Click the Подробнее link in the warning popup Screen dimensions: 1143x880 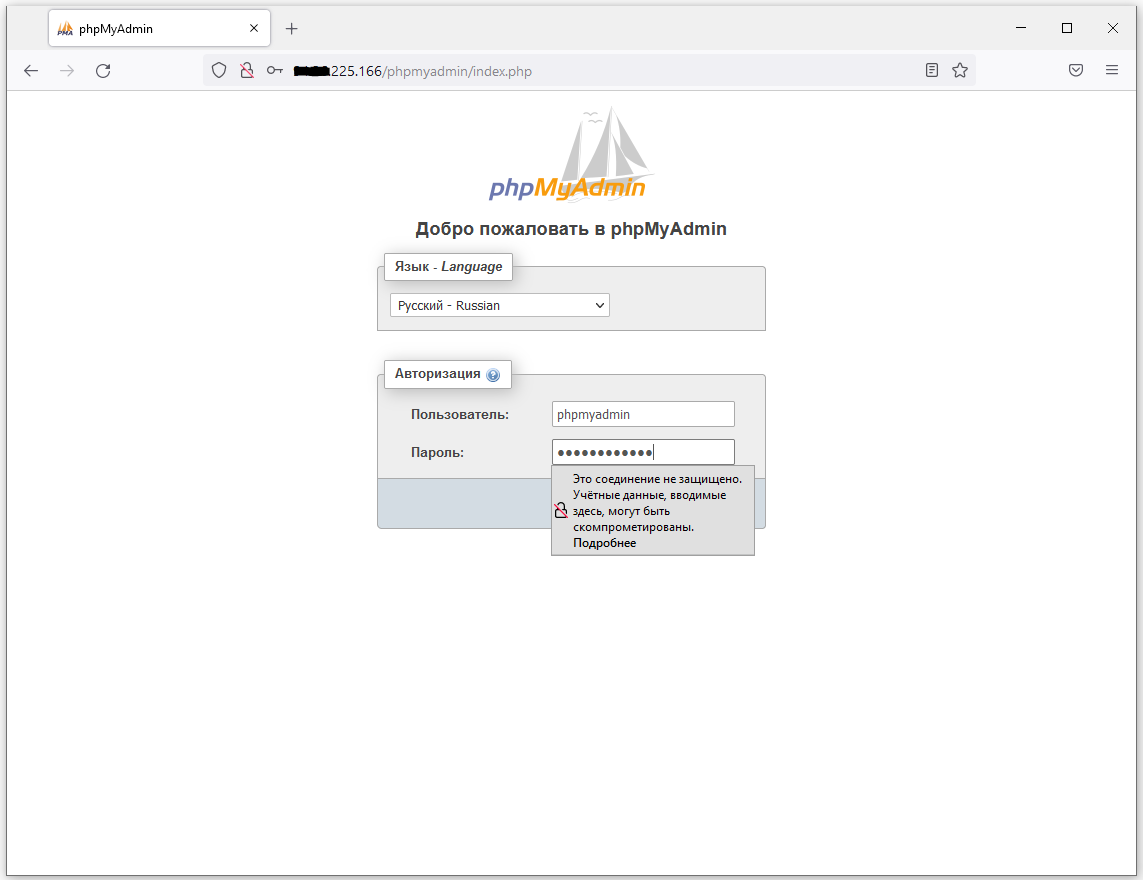(604, 543)
